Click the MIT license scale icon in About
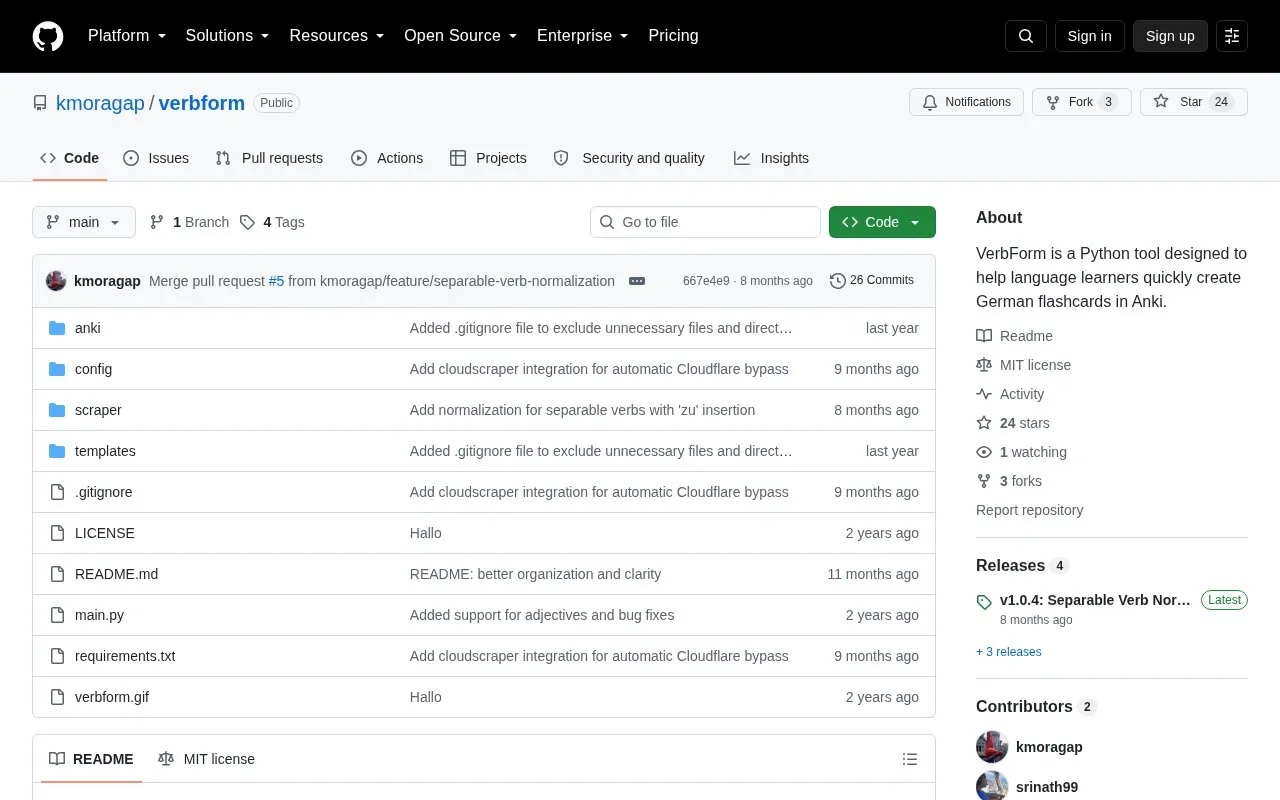 (x=984, y=365)
